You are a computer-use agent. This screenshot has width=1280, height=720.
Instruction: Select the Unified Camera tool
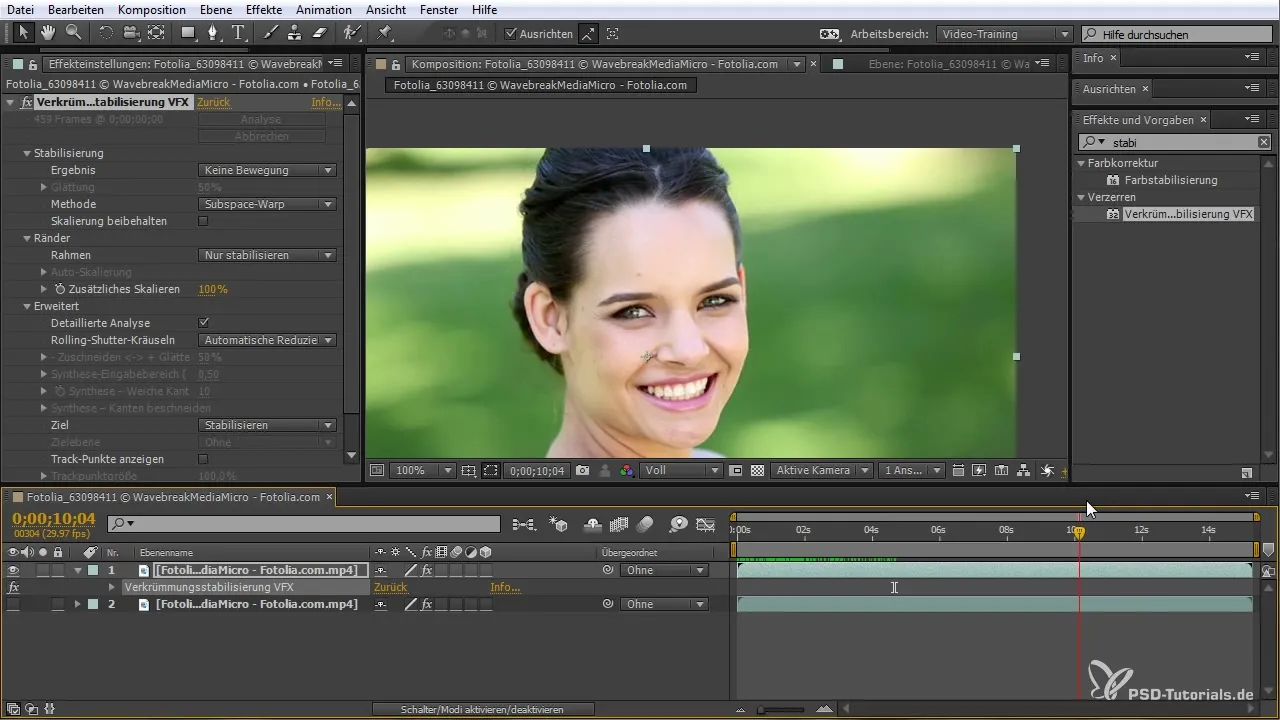[131, 33]
